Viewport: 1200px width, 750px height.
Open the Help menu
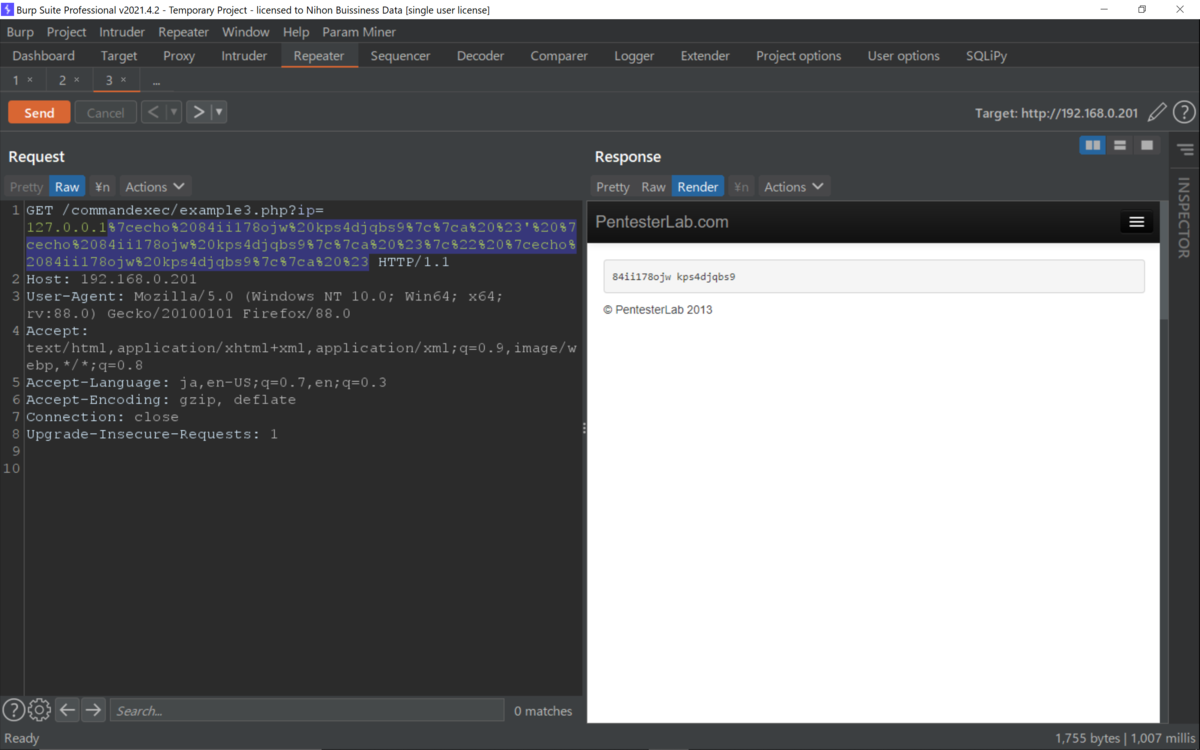(296, 32)
